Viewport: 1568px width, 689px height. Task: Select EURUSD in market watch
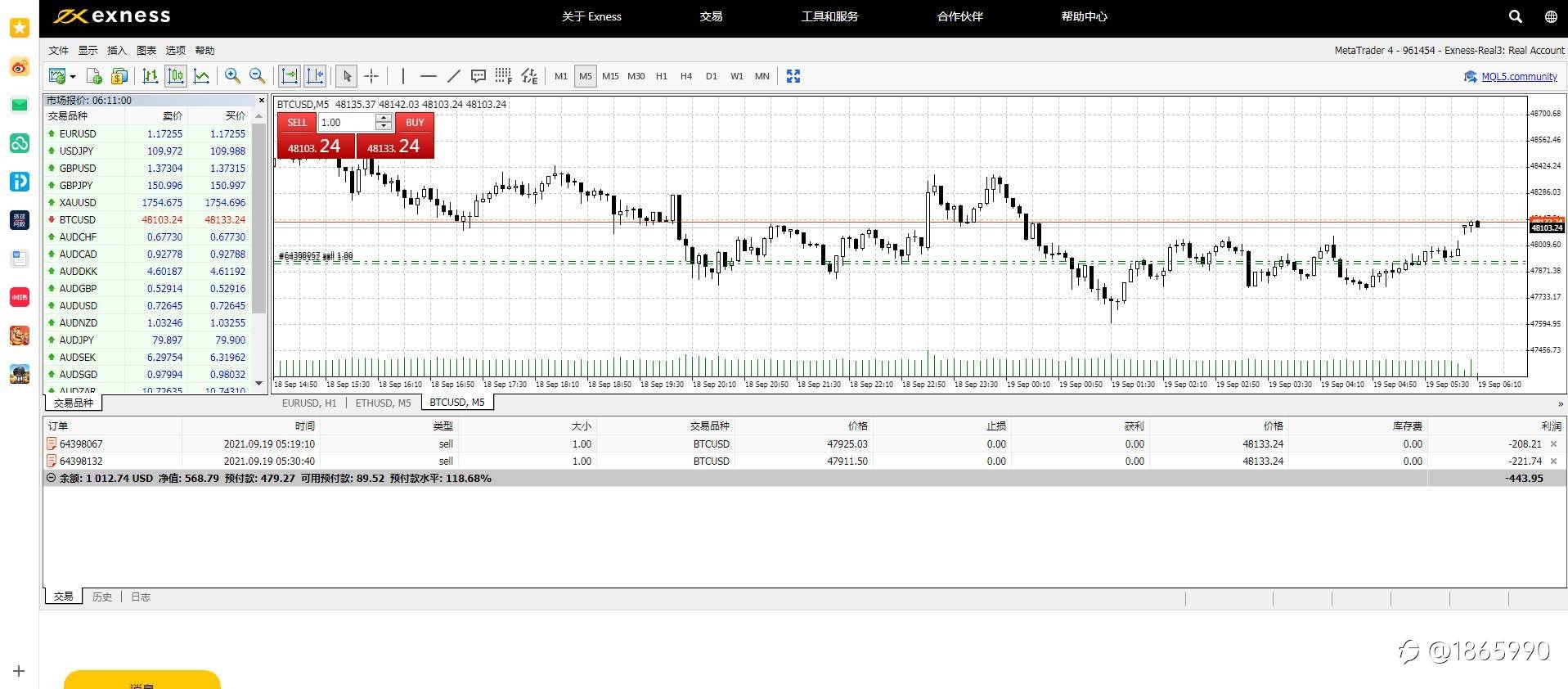(148, 133)
